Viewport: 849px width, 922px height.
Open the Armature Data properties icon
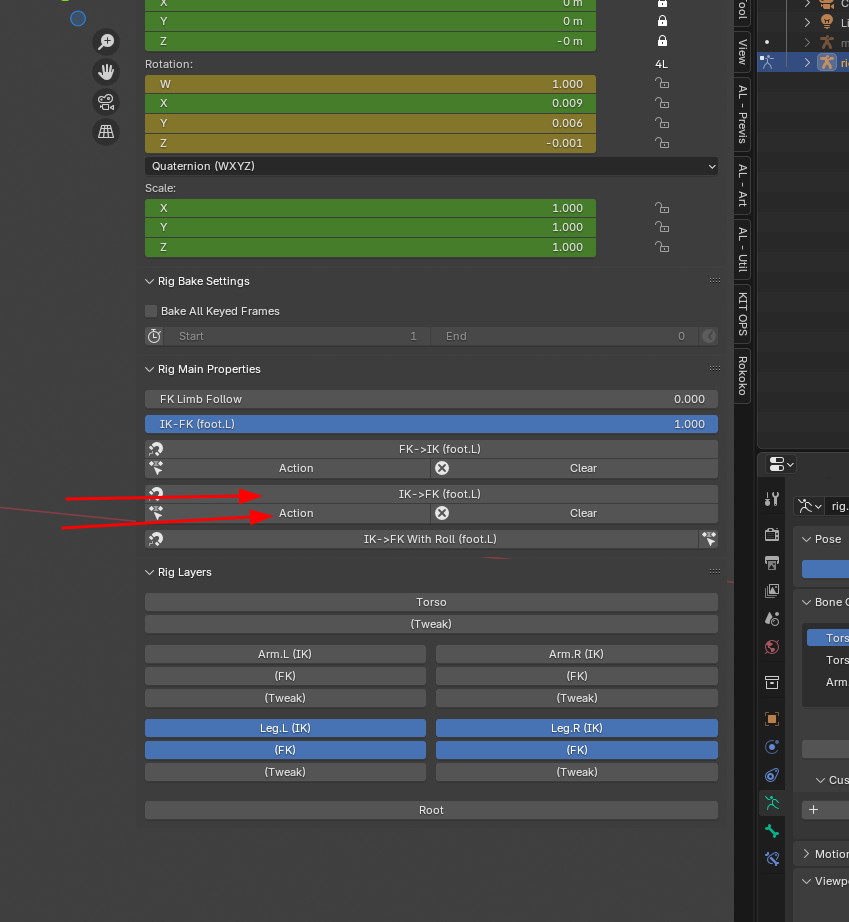pyautogui.click(x=772, y=803)
